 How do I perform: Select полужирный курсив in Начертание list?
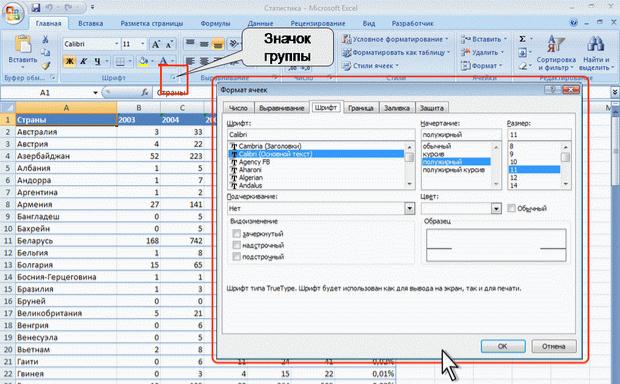point(454,170)
